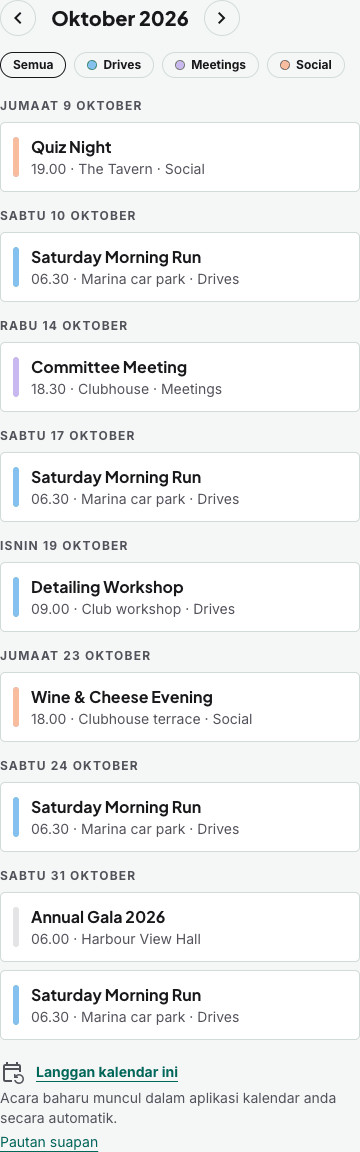360x1152 pixels.
Task: Open Saturday Morning Run on 10 Oktober
Action: click(180, 267)
